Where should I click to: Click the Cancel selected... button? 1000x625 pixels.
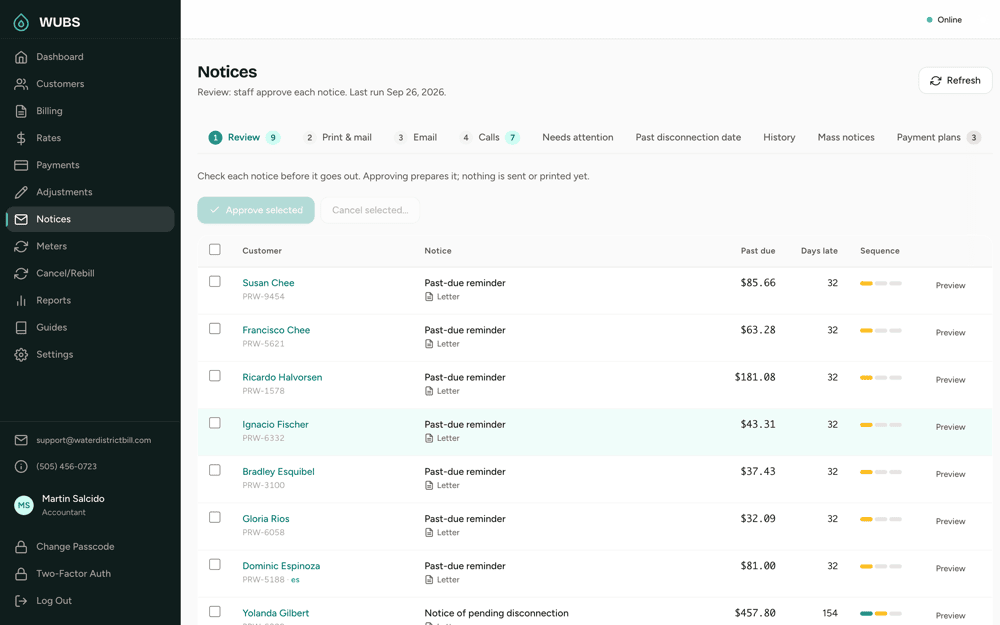point(370,210)
